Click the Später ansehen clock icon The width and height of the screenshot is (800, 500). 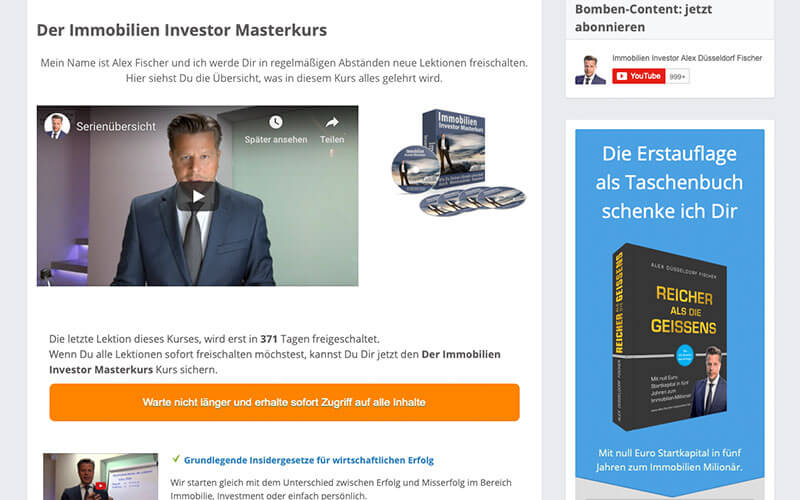tap(276, 122)
